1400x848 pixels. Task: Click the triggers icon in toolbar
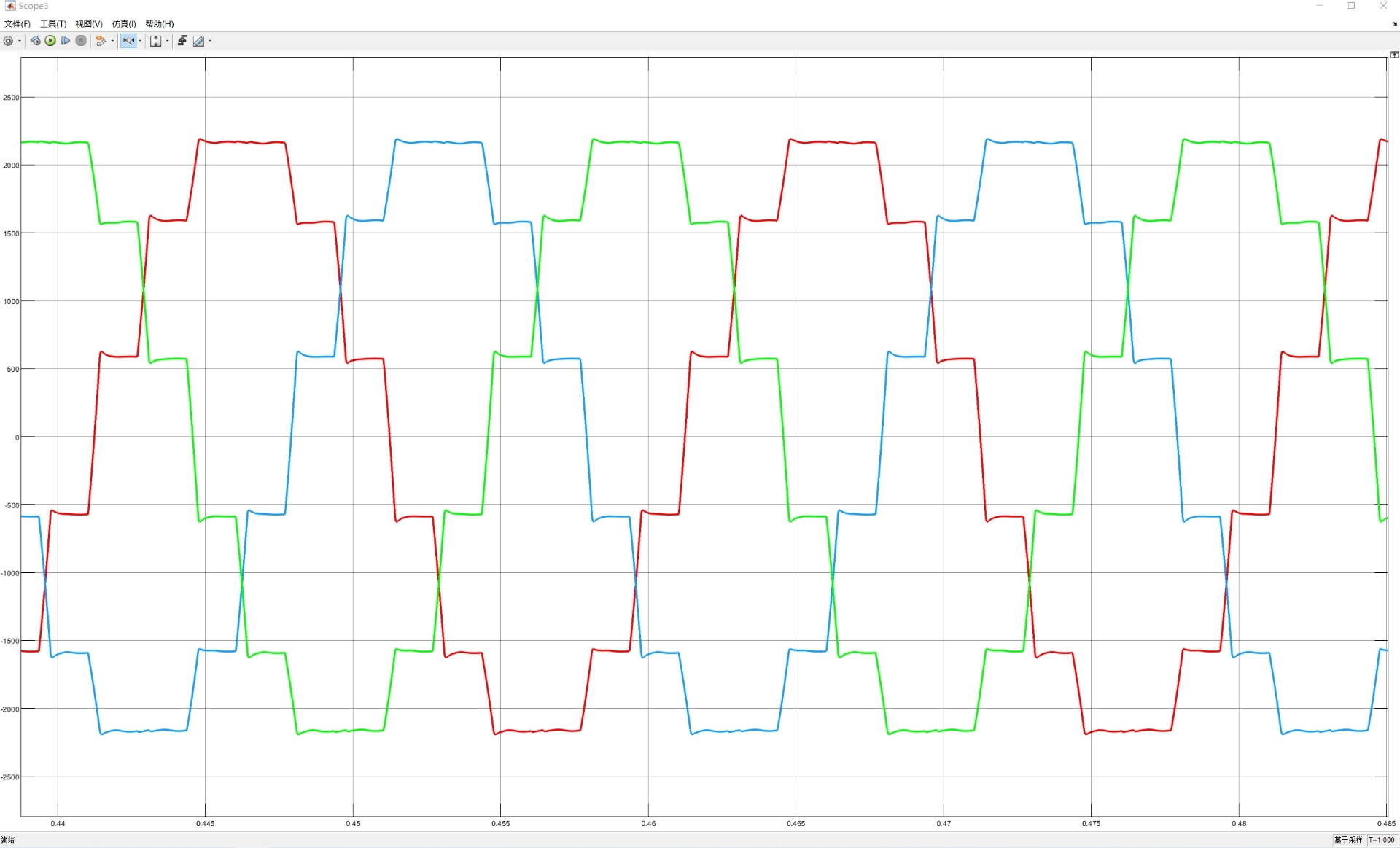pyautogui.click(x=182, y=41)
